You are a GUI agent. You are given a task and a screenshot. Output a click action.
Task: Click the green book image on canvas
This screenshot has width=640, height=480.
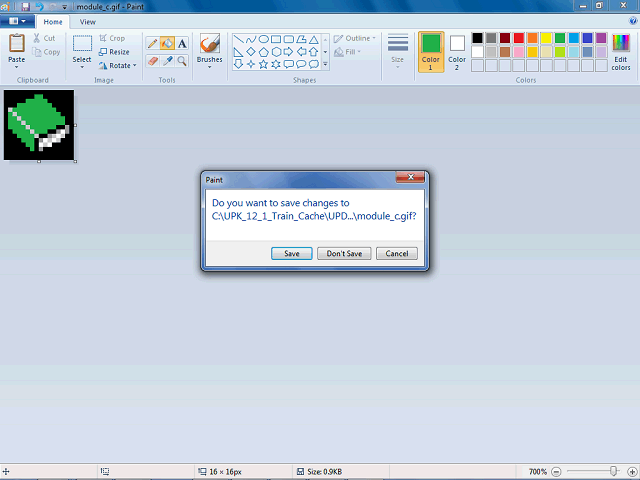[39, 125]
